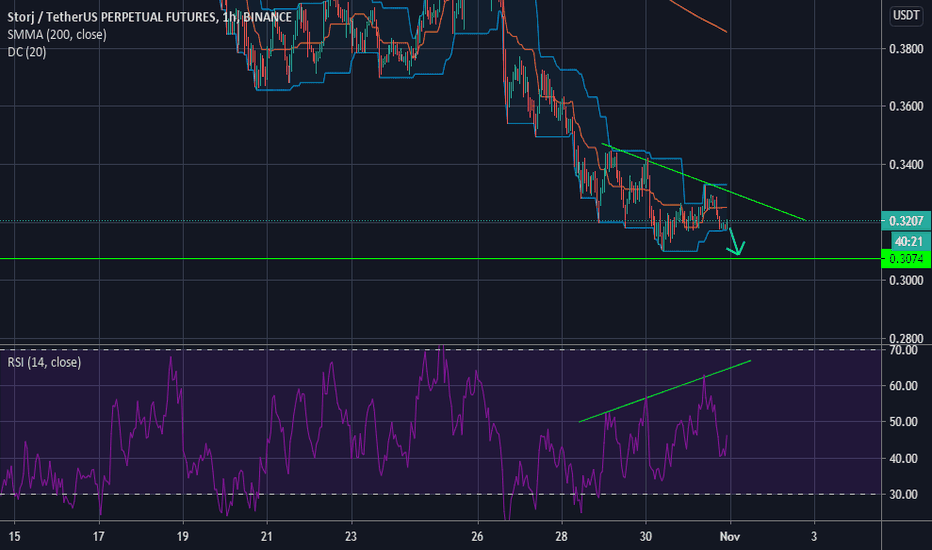Click the 0.3000 price axis label

(x=906, y=280)
